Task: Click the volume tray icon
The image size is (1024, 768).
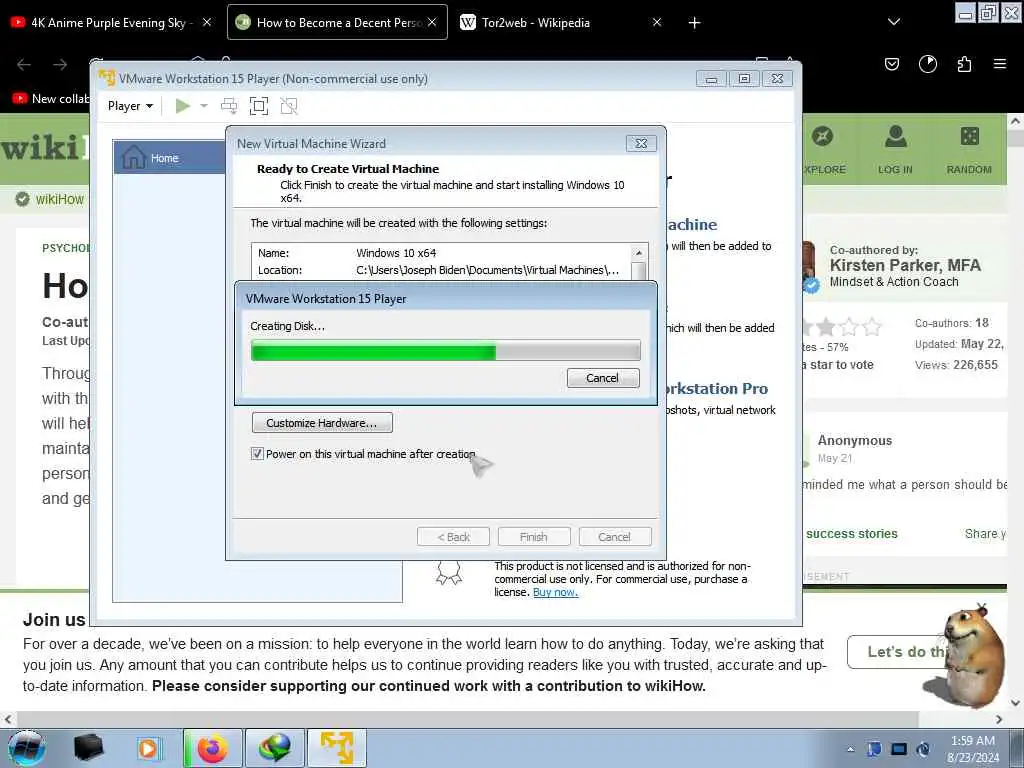Action: [x=923, y=749]
